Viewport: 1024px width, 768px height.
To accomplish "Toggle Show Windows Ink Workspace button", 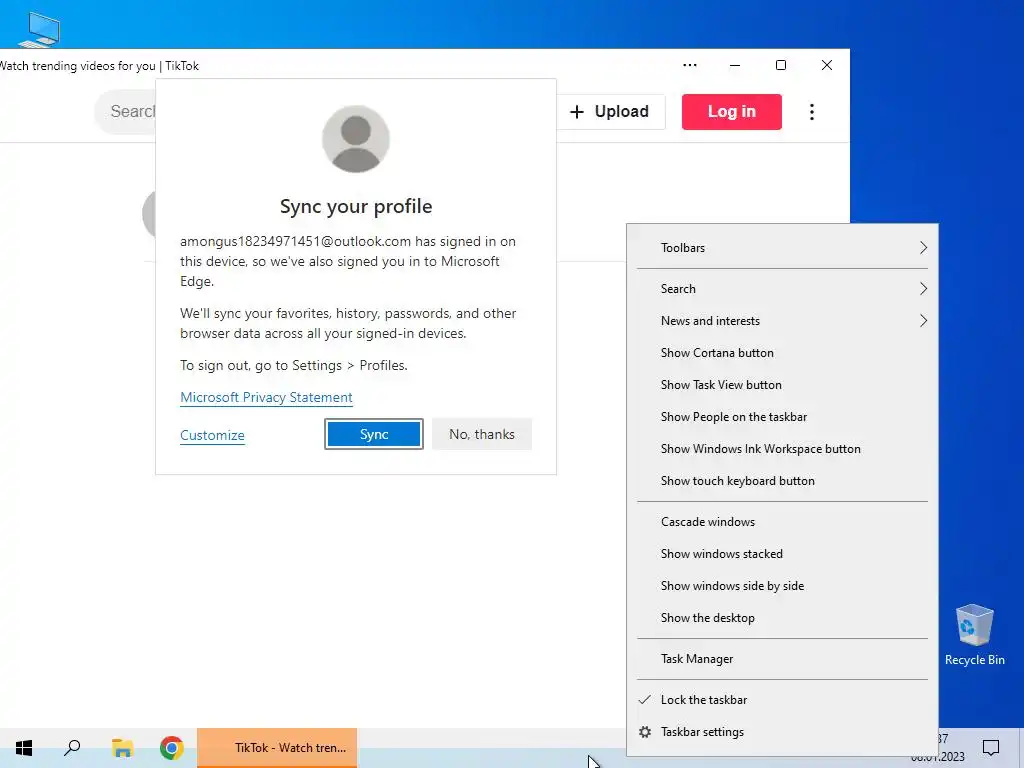I will [782, 449].
